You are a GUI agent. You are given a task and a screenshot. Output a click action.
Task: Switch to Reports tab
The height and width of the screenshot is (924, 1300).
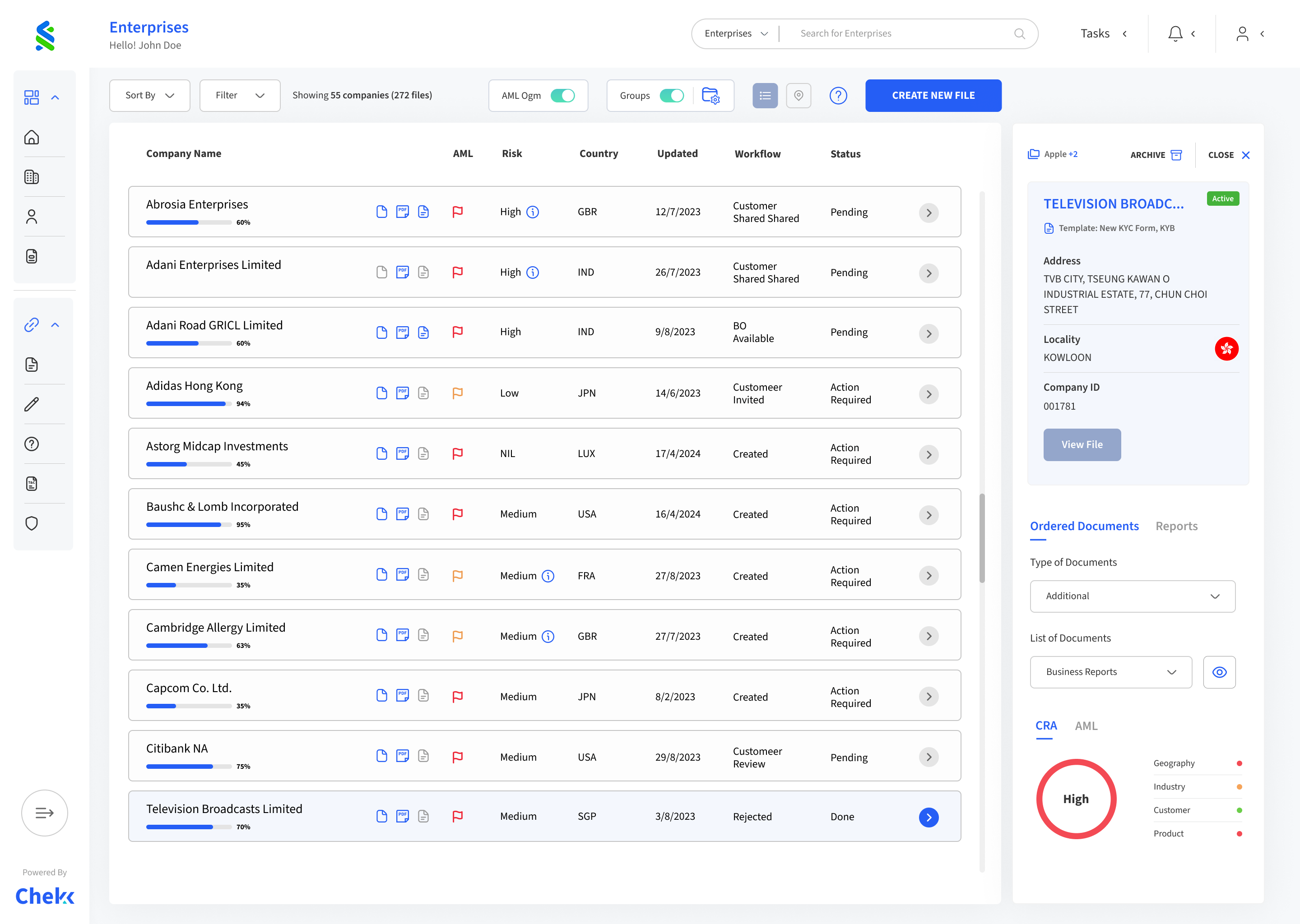(x=1176, y=527)
